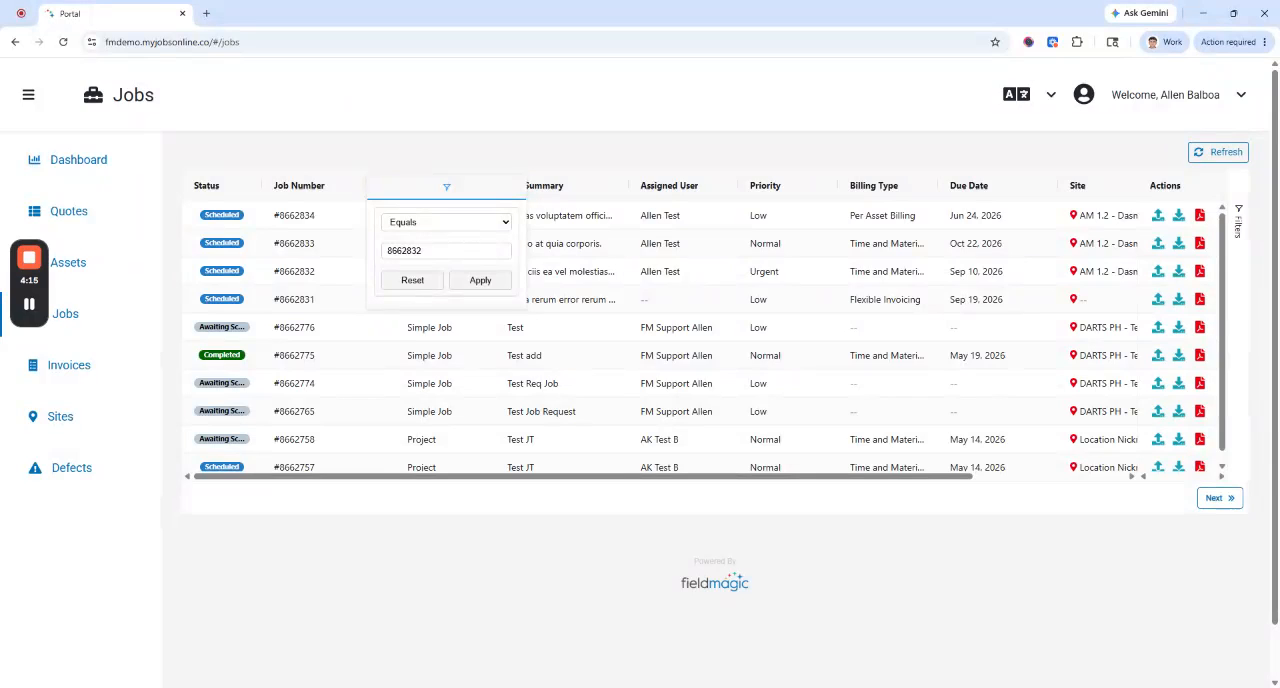Click the Reset filter button

(x=412, y=280)
